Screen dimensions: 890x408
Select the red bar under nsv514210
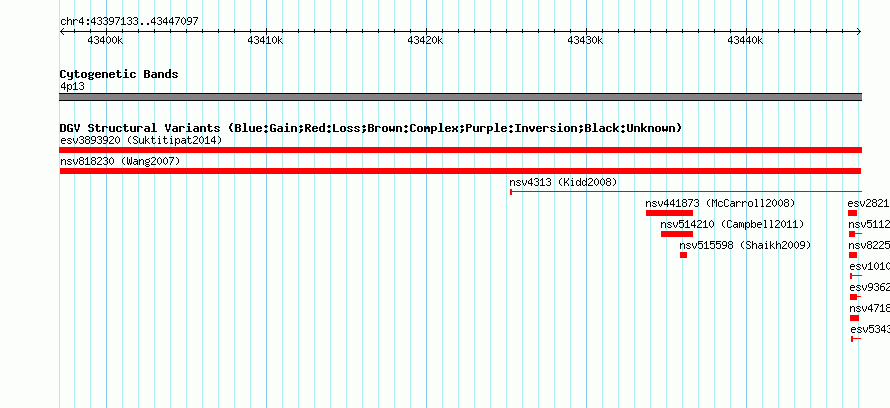[677, 234]
